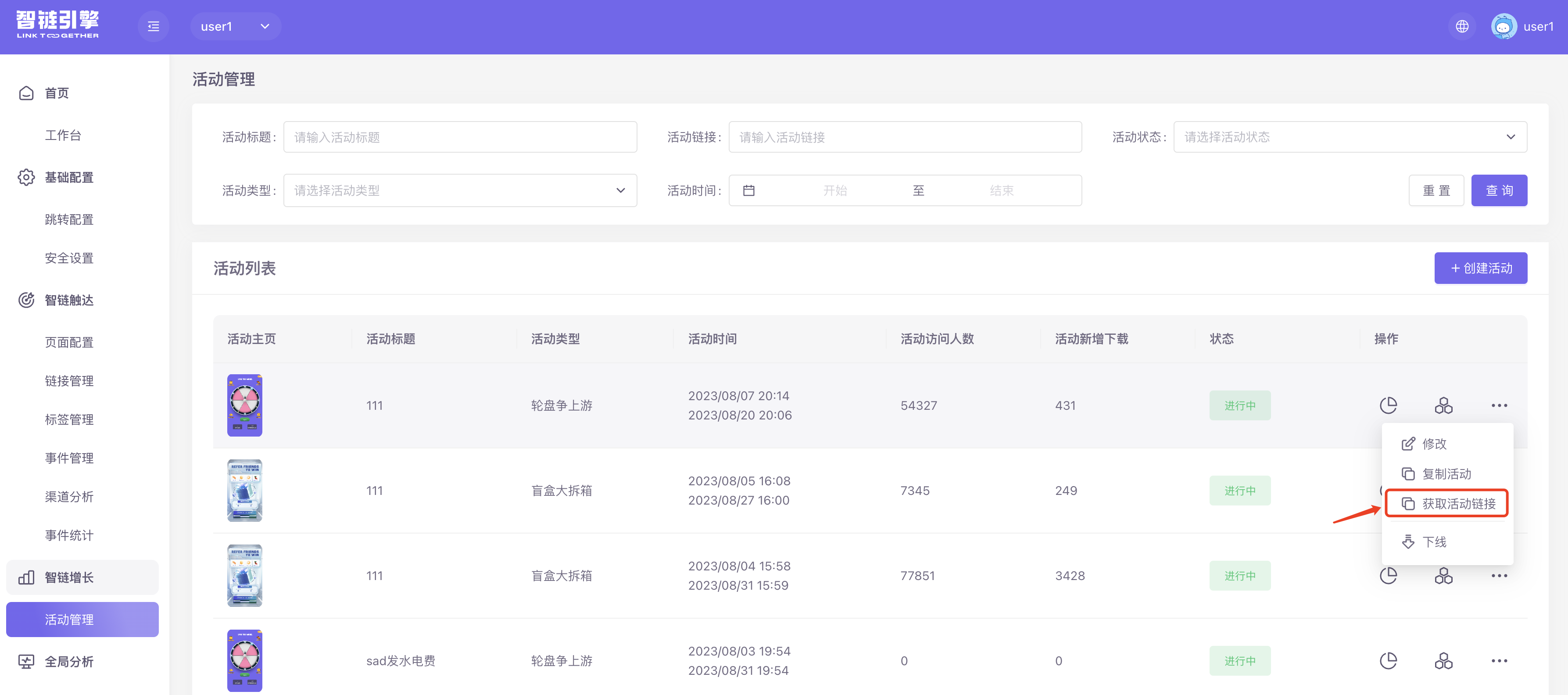
Task: Click the 重置 reset button
Action: coord(1436,190)
